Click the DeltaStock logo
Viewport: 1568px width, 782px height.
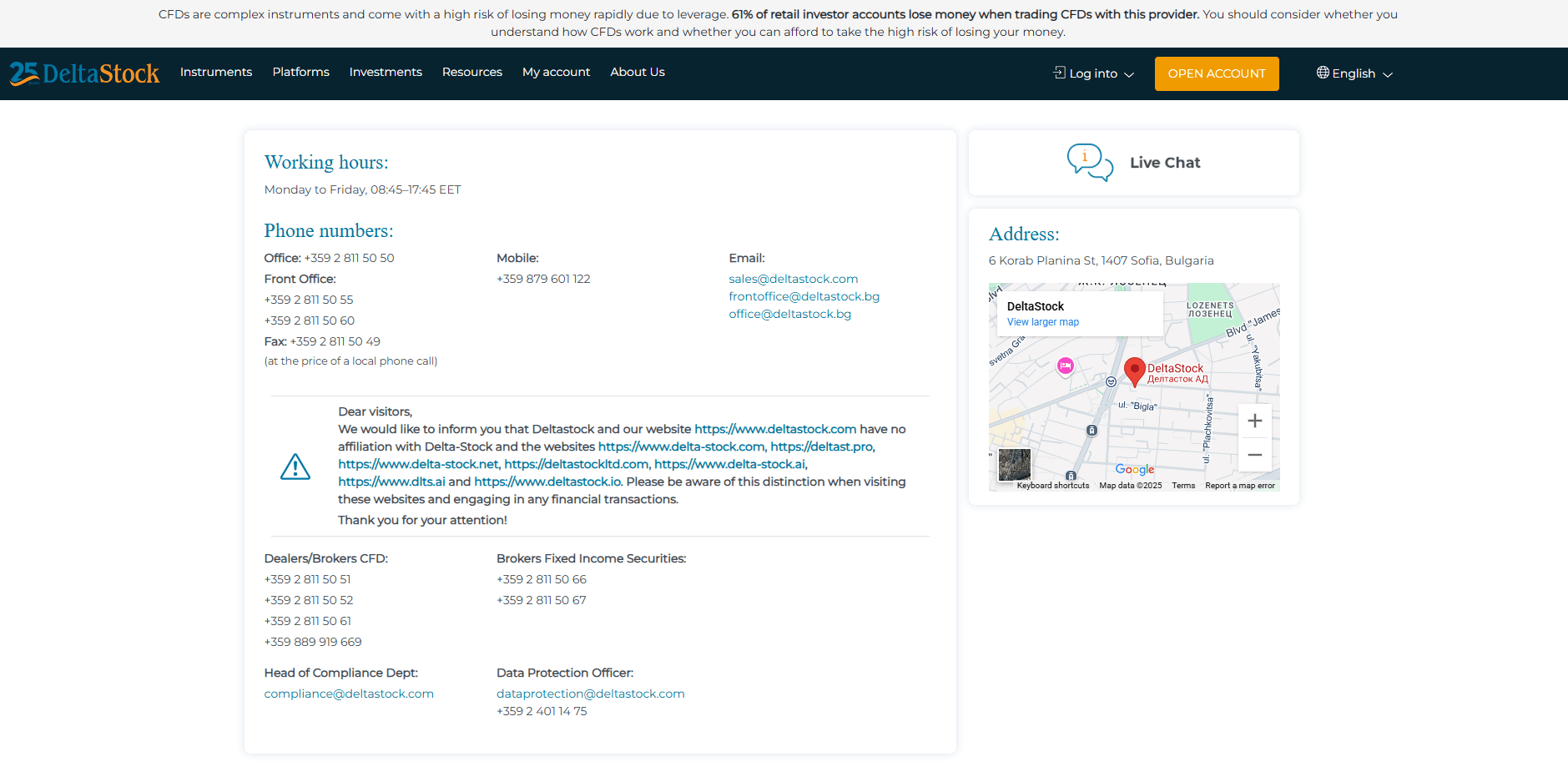coord(84,73)
